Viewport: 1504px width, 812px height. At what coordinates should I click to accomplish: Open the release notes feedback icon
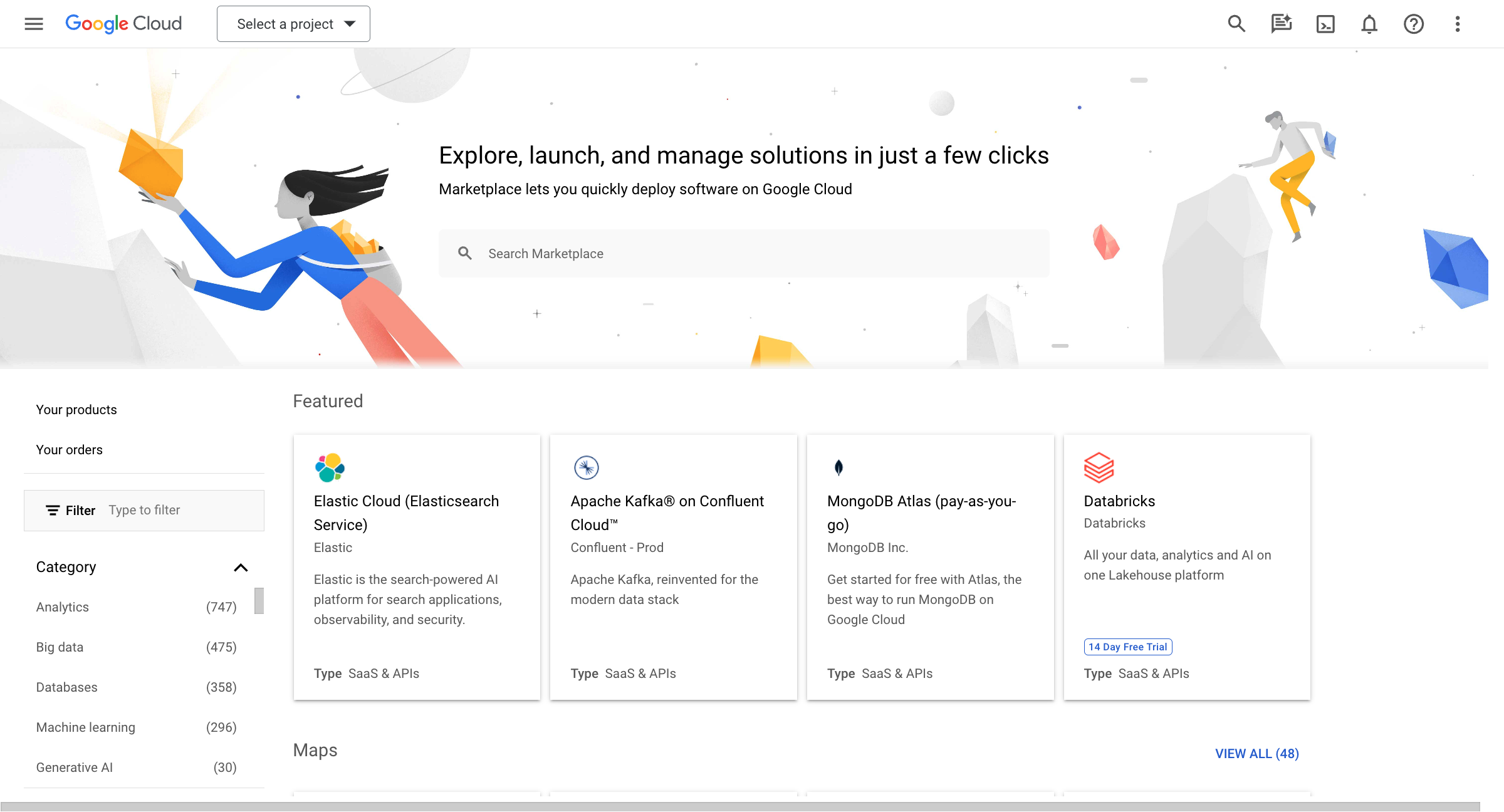(x=1281, y=24)
